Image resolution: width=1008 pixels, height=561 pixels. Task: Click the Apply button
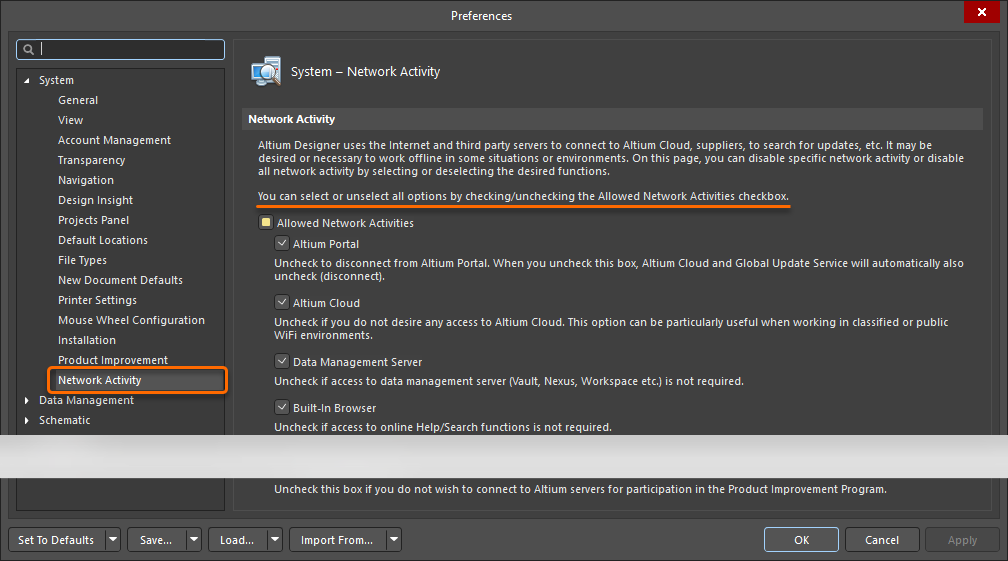(x=962, y=540)
